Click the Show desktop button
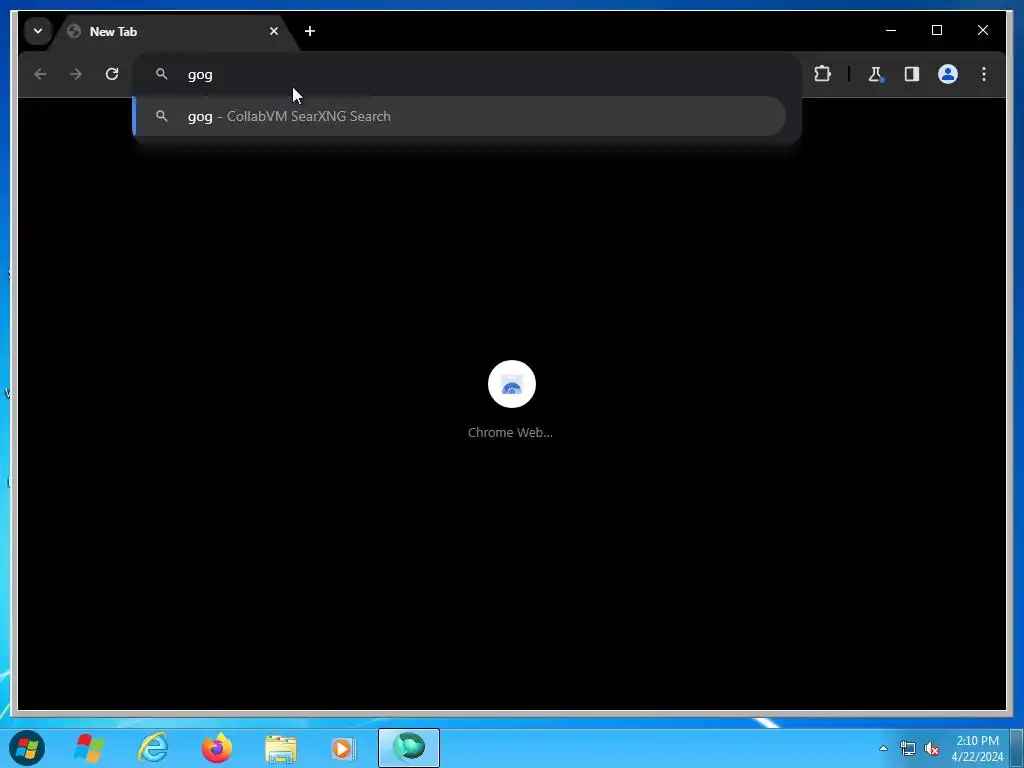Screen dimensions: 1024x768 [x=1017, y=748]
